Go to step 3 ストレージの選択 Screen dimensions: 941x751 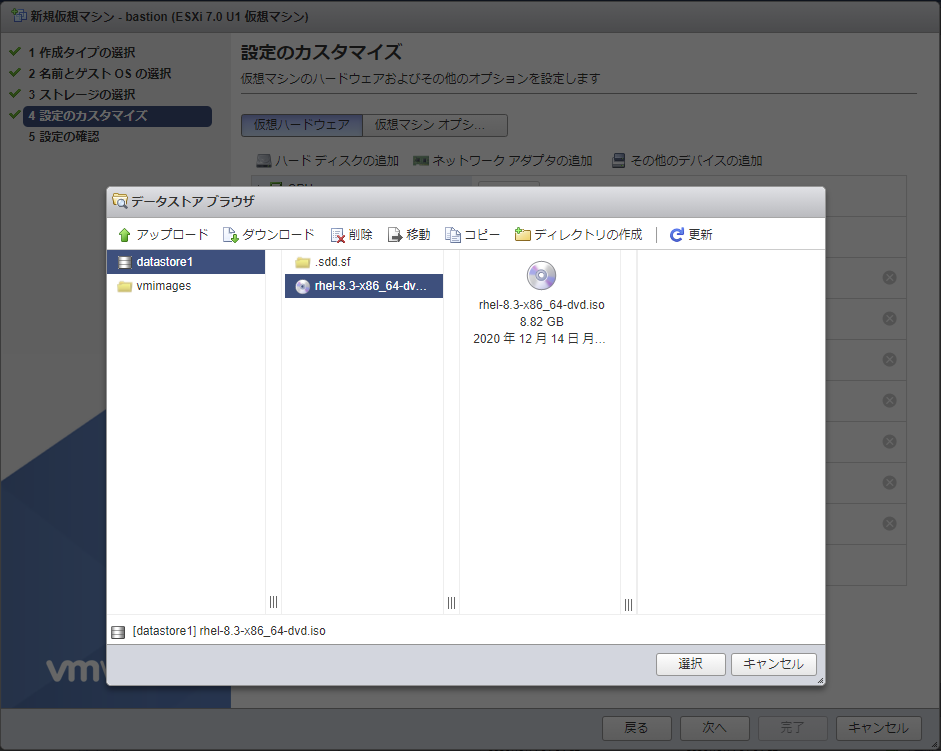pos(82,95)
